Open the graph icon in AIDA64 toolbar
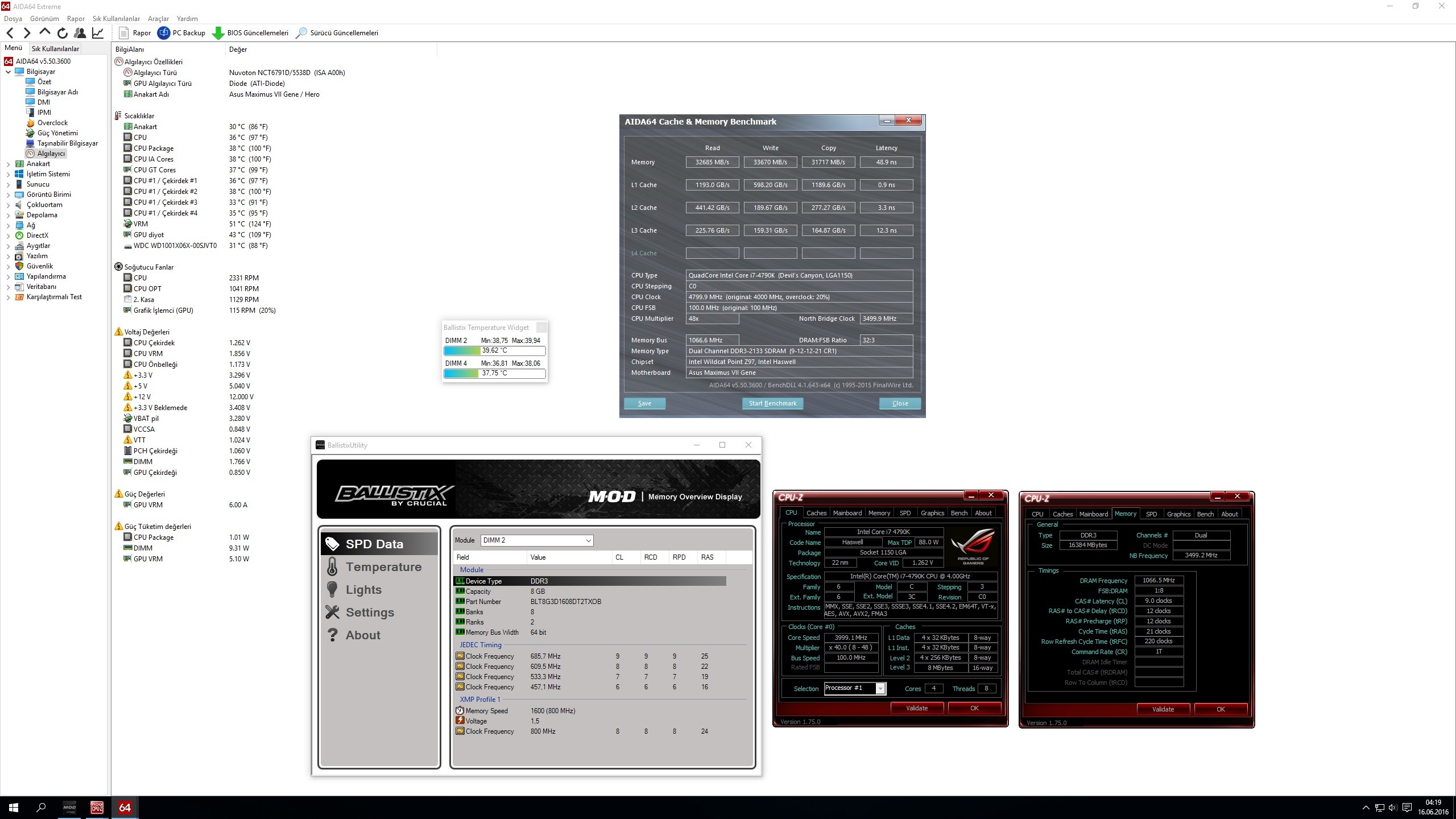 [98, 33]
